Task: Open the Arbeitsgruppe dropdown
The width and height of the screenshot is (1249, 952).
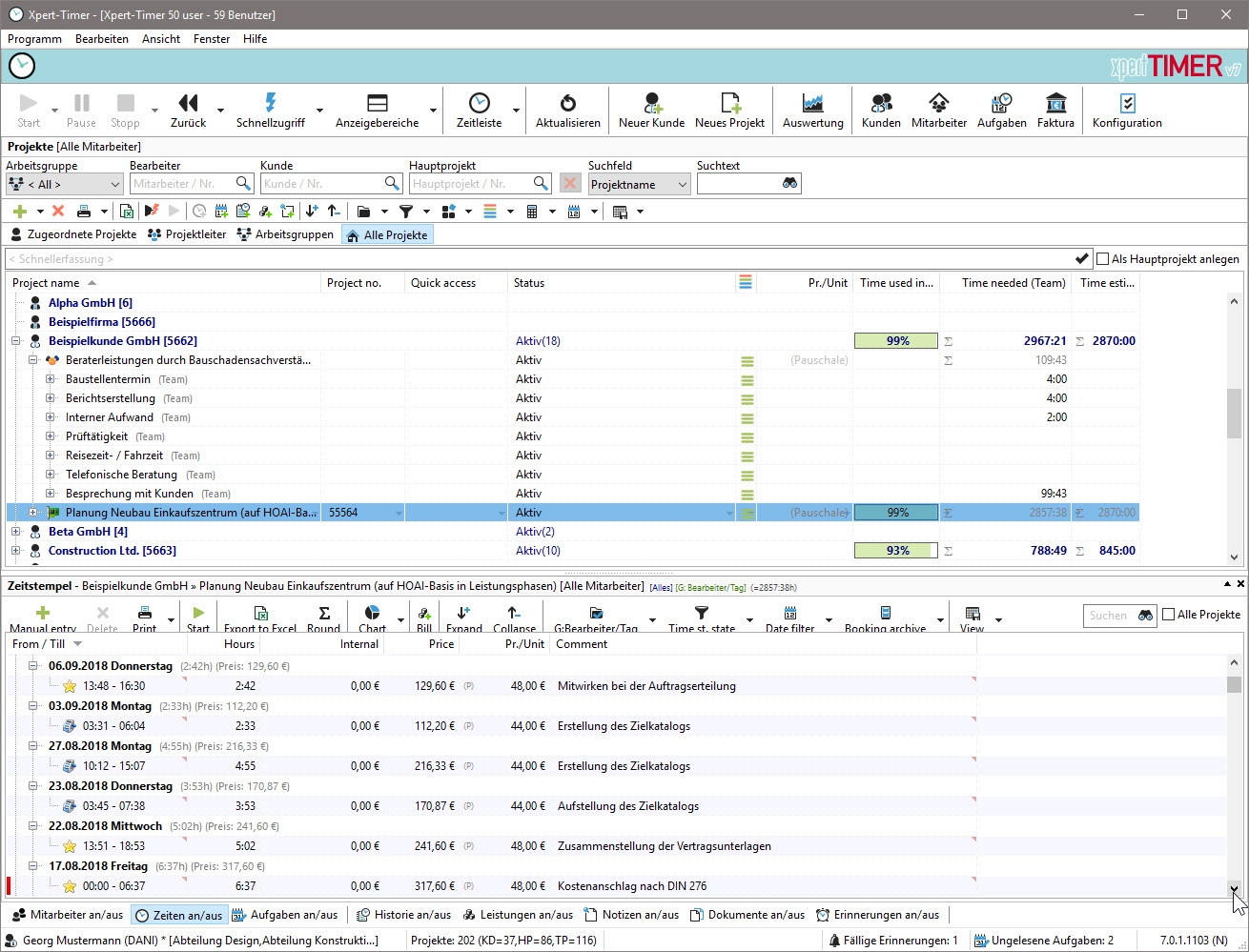Action: (65, 184)
